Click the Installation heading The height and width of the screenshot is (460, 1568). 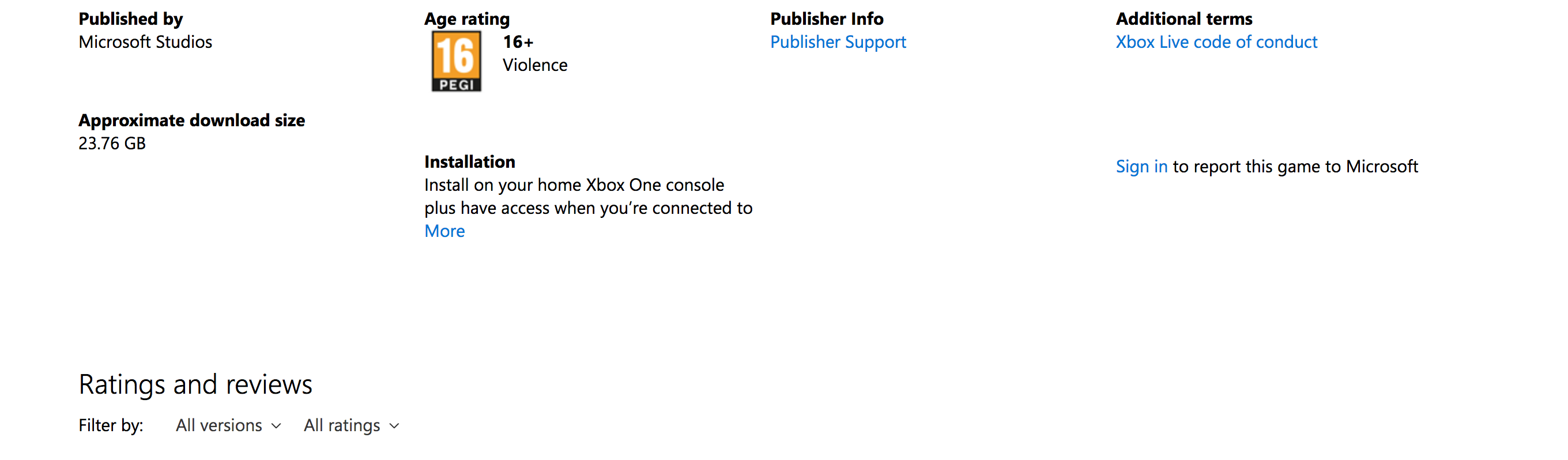(469, 162)
